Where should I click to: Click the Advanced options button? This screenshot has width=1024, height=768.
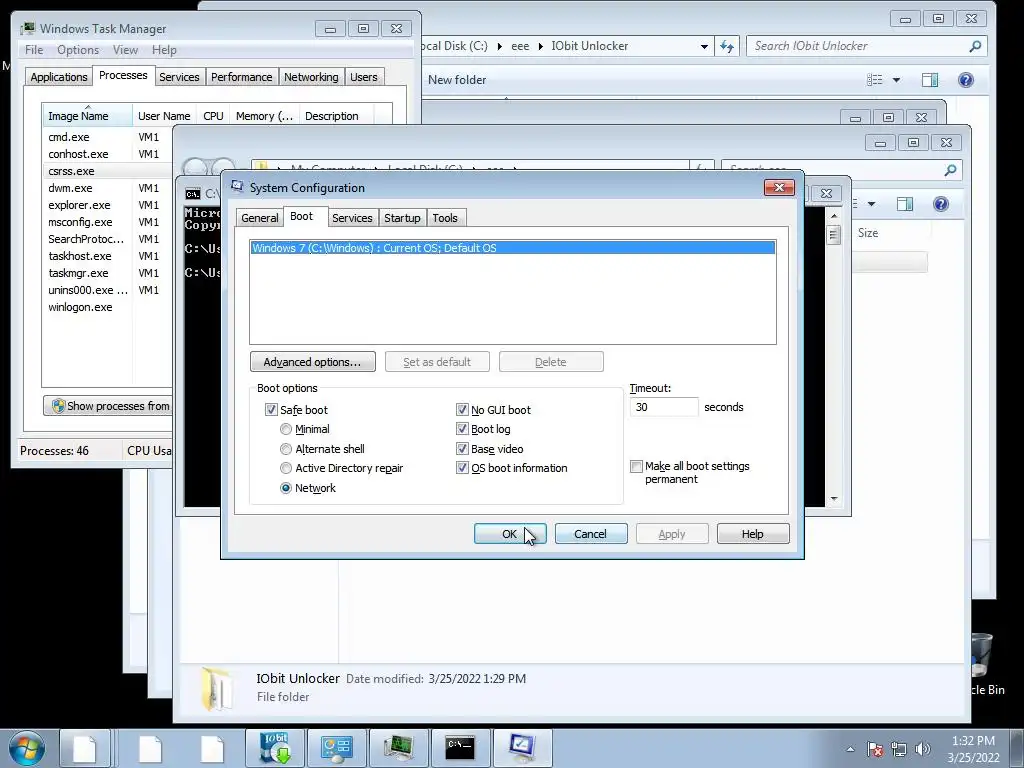click(x=313, y=362)
